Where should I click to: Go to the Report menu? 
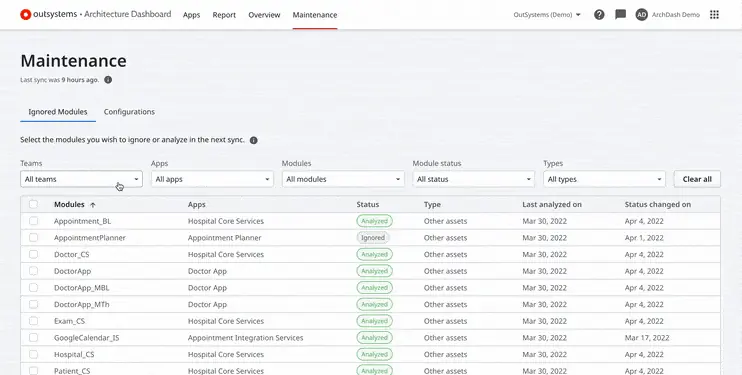224,15
